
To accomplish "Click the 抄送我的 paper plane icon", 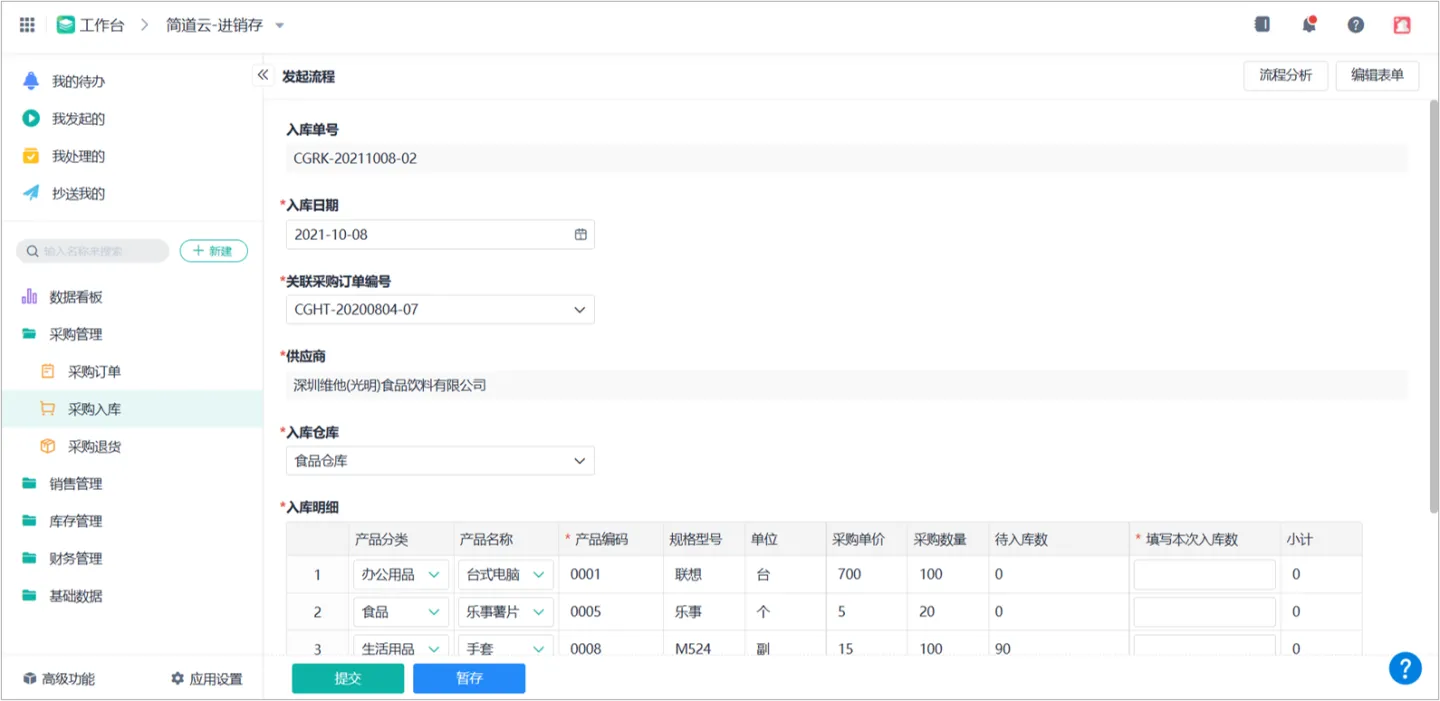I will point(31,193).
